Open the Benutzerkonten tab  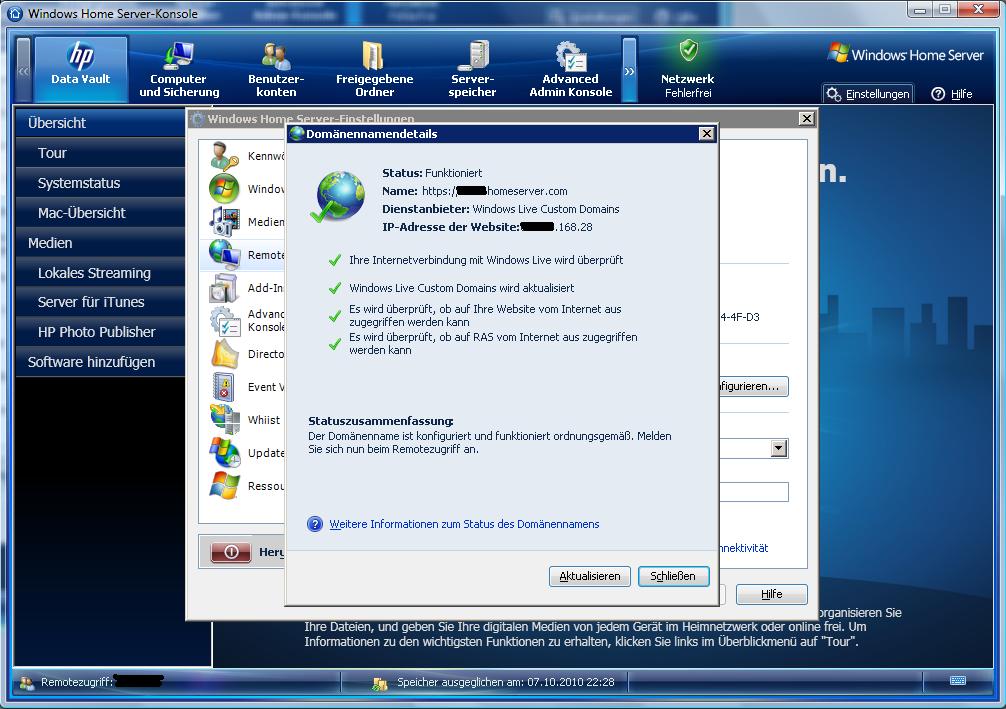pyautogui.click(x=276, y=69)
